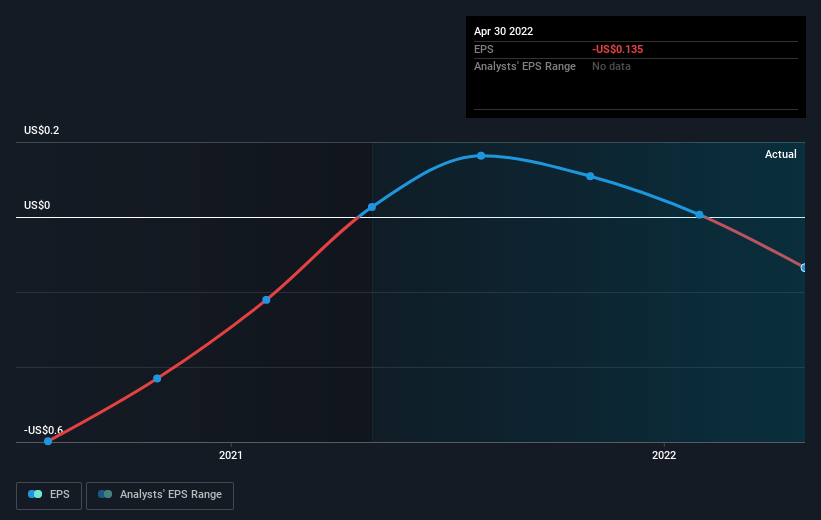Screen dimensions: 821x520
Task: Click the Analysts' EPS Range tooltip row label
Action: pos(525,67)
